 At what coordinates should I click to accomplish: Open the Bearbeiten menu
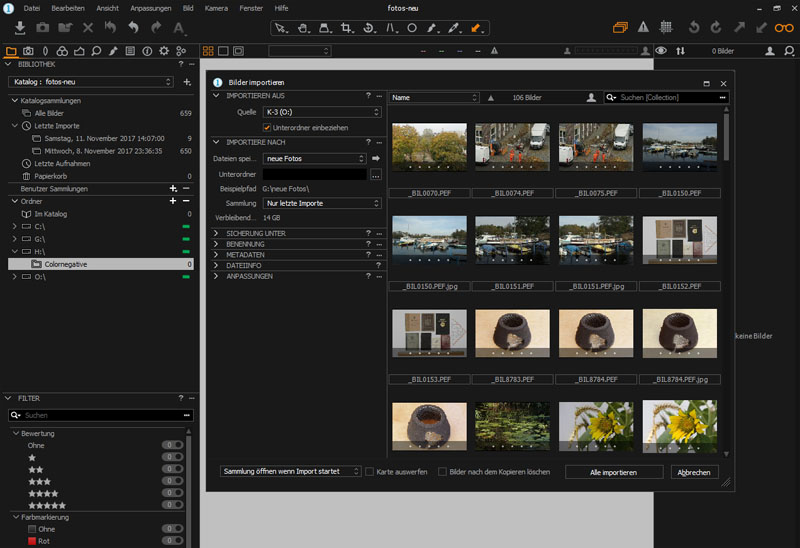pyautogui.click(x=68, y=8)
